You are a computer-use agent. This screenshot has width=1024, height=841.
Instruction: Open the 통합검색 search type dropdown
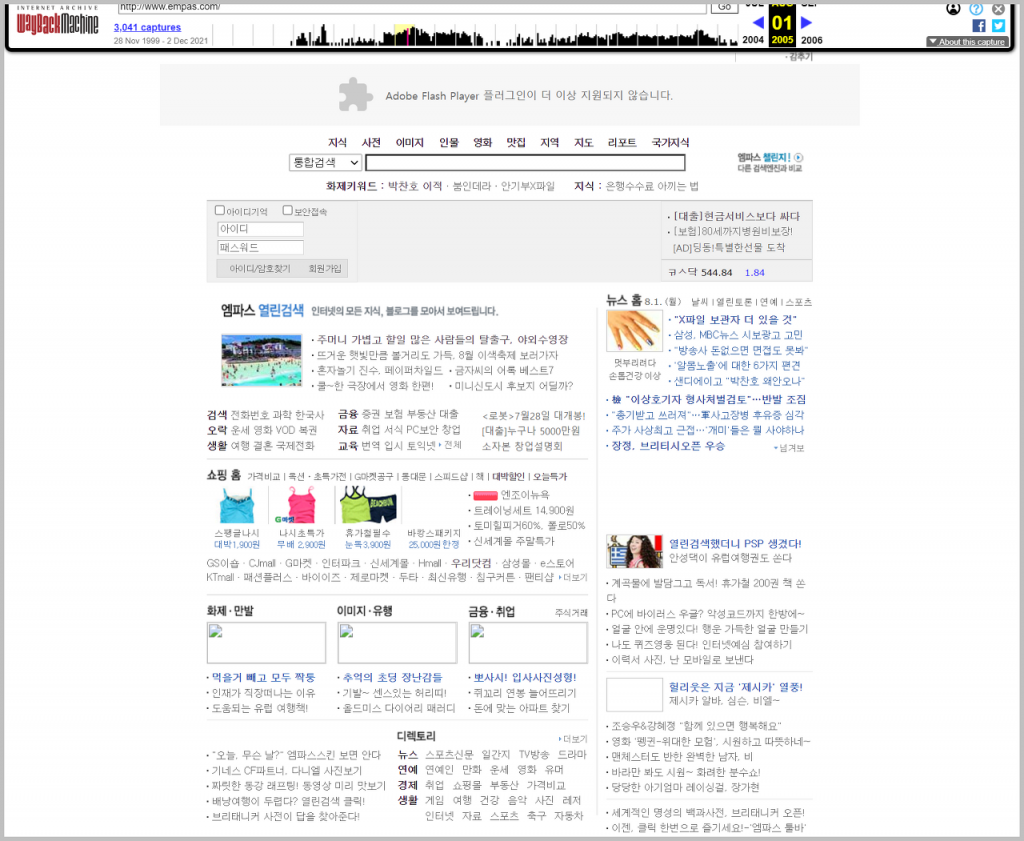[x=325, y=162]
